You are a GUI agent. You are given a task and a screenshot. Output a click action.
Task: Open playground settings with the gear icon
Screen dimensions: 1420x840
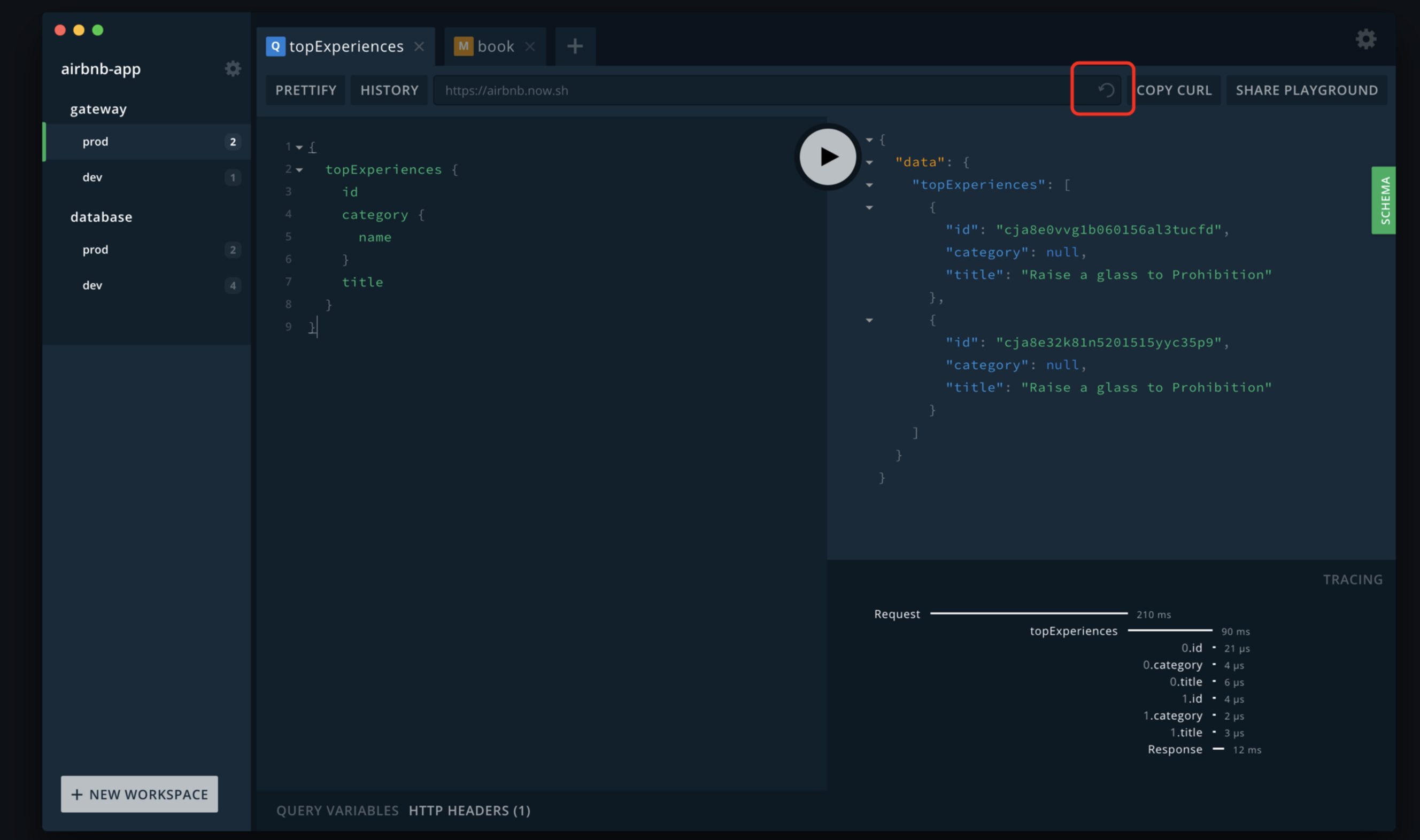pyautogui.click(x=1365, y=39)
